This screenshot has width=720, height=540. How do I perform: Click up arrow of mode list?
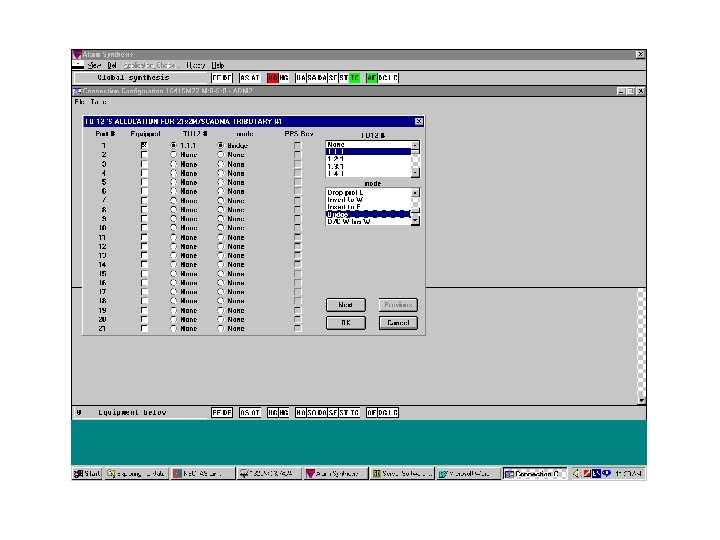[415, 193]
